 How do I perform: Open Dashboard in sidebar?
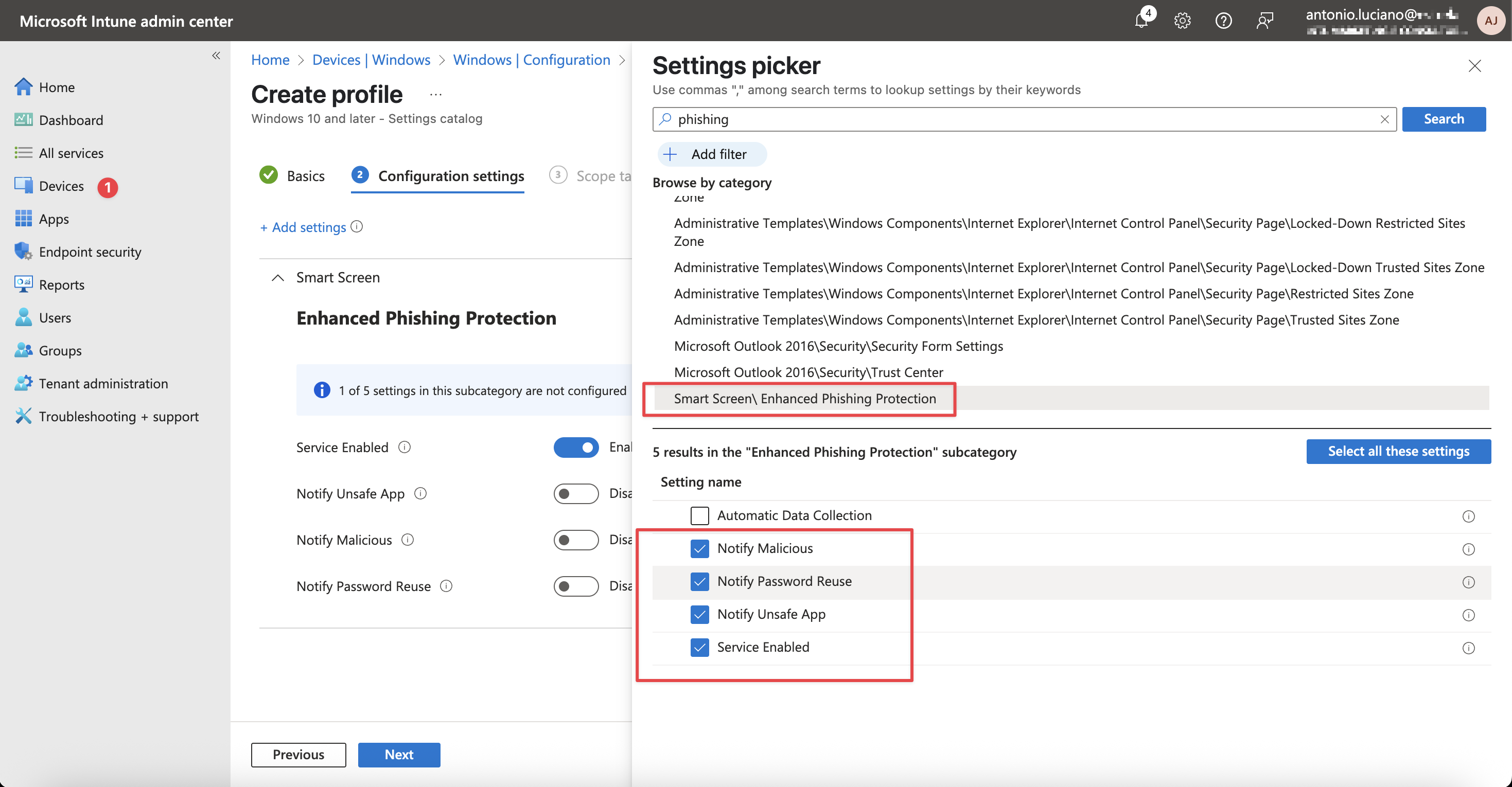coord(59,120)
